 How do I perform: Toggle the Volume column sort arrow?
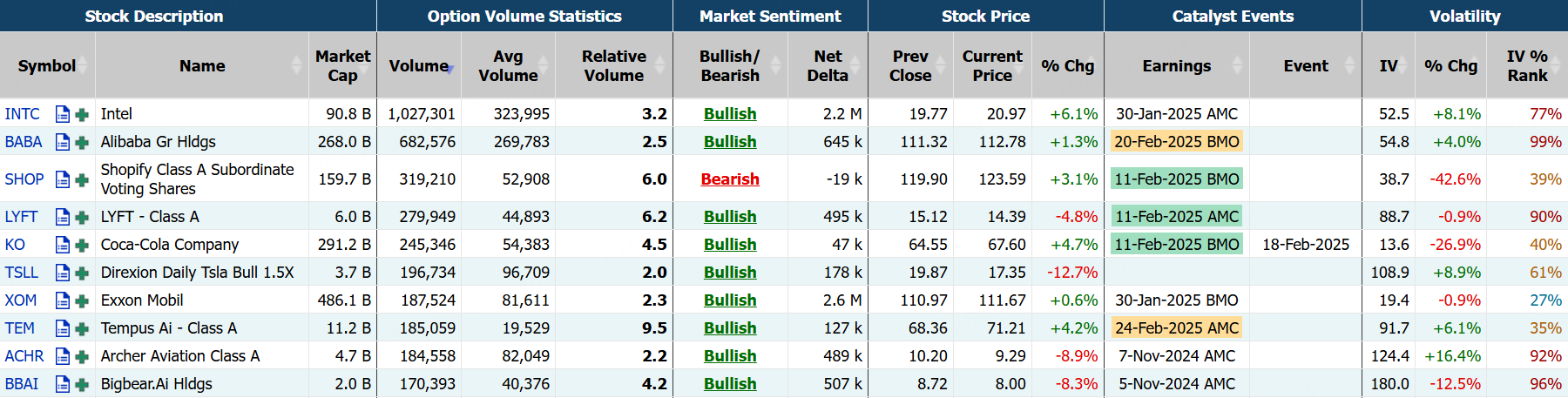pyautogui.click(x=449, y=67)
